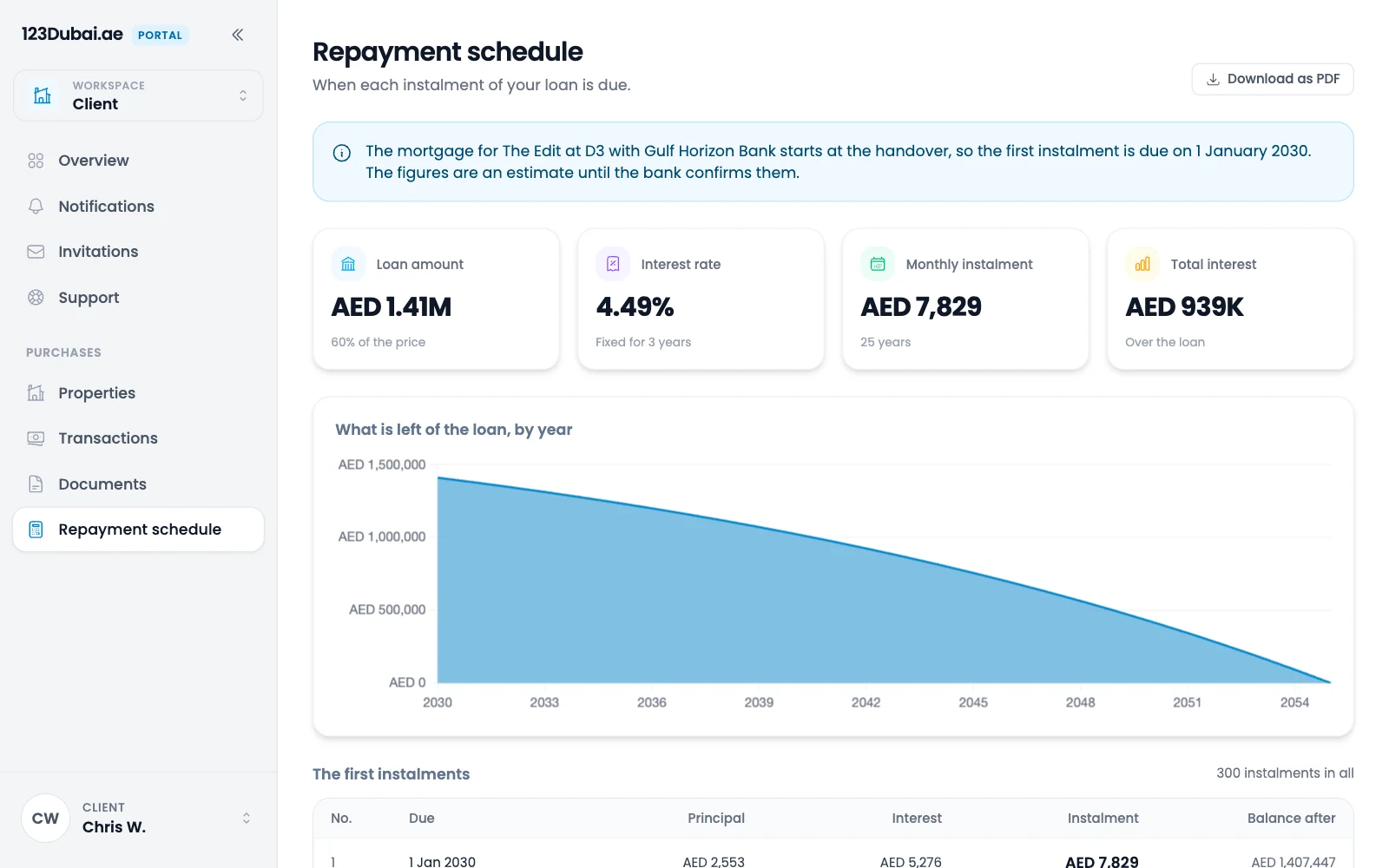Open the Properties section

pos(138,393)
